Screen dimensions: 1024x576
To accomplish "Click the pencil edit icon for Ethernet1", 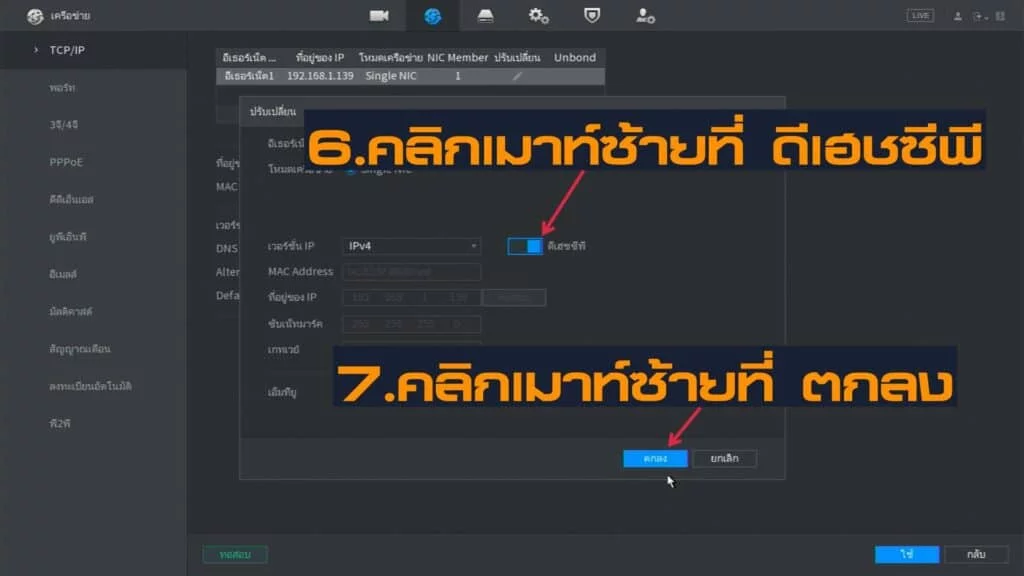I will coord(517,76).
